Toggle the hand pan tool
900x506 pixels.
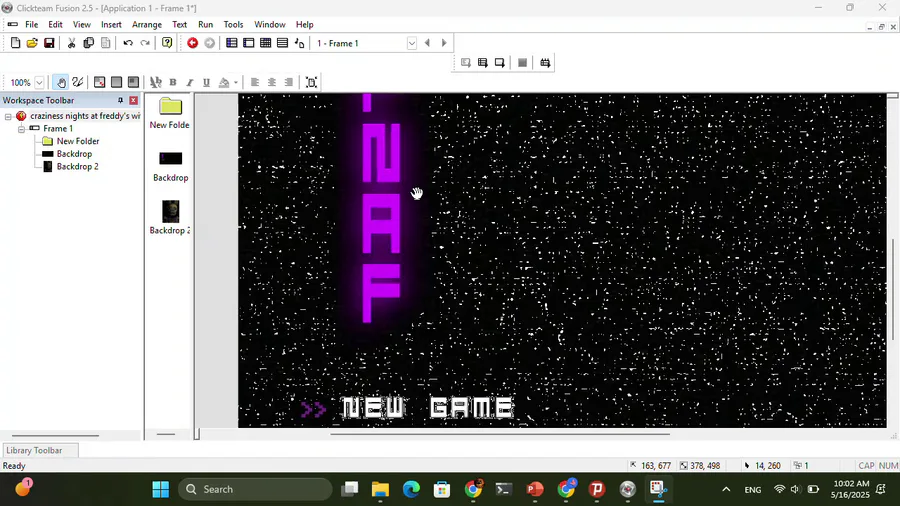pyautogui.click(x=60, y=82)
